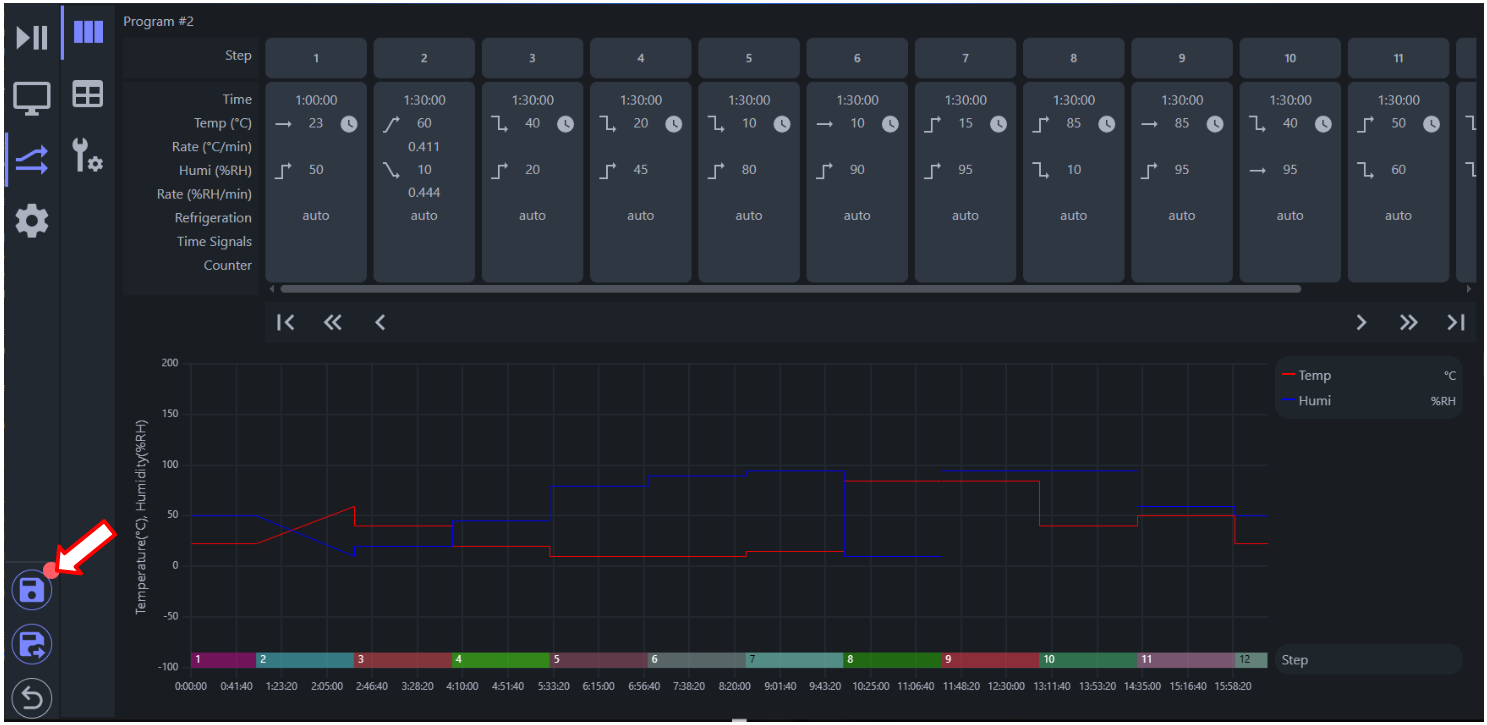Image resolution: width=1487 pixels, height=725 pixels.
Task: Click the scrollbar left arrow
Action: tap(271, 289)
